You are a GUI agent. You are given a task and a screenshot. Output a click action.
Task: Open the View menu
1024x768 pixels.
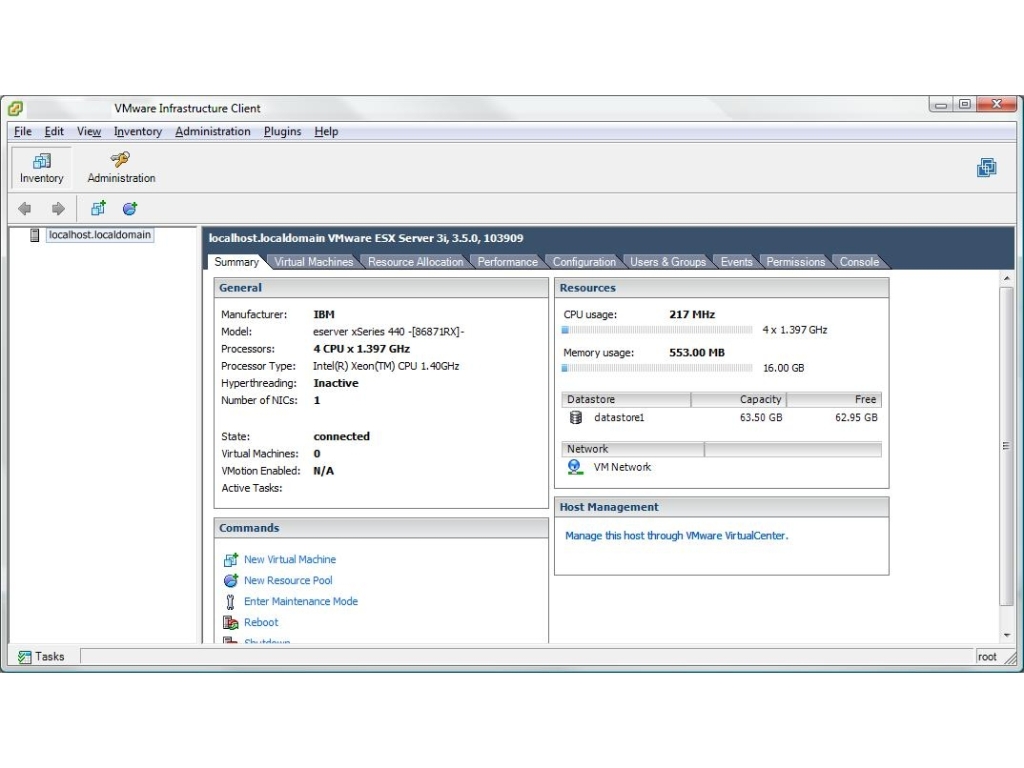pos(89,131)
